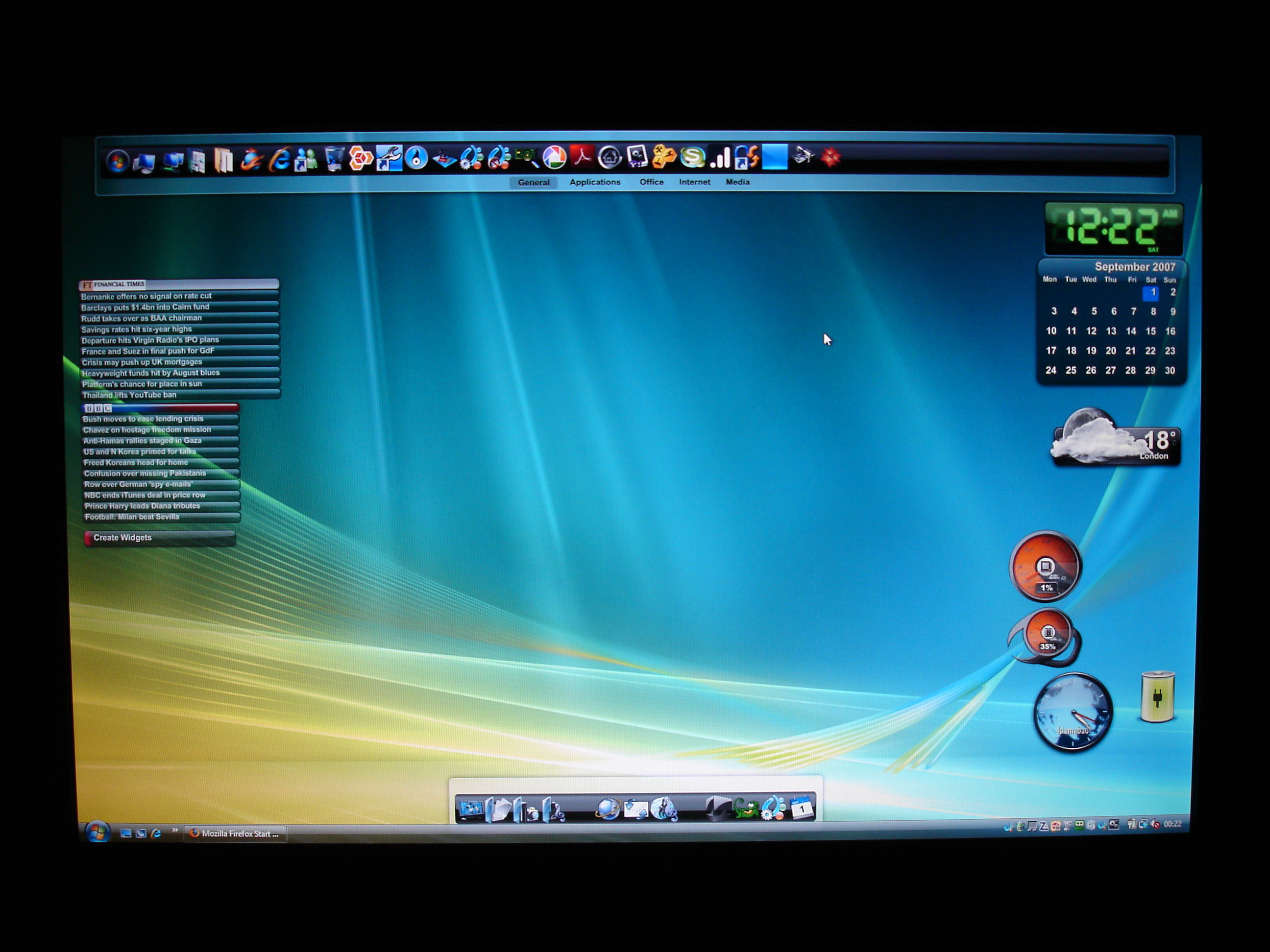Click the volume icon in system tray
The image size is (1270, 952).
pos(1155,825)
